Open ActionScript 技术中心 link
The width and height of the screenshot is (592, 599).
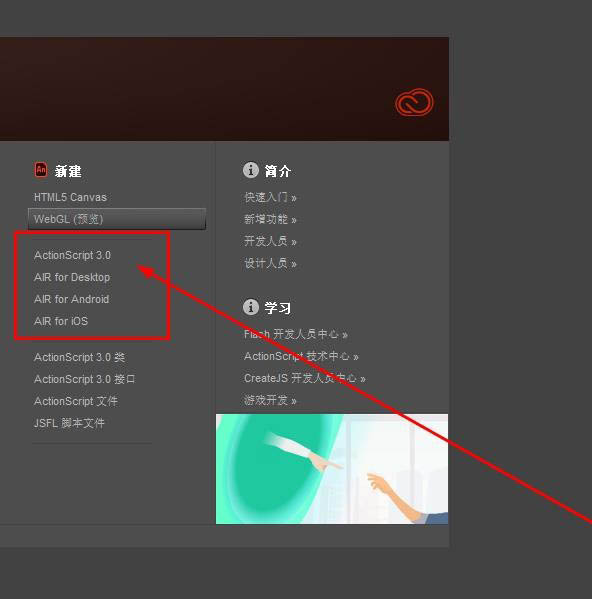point(301,356)
